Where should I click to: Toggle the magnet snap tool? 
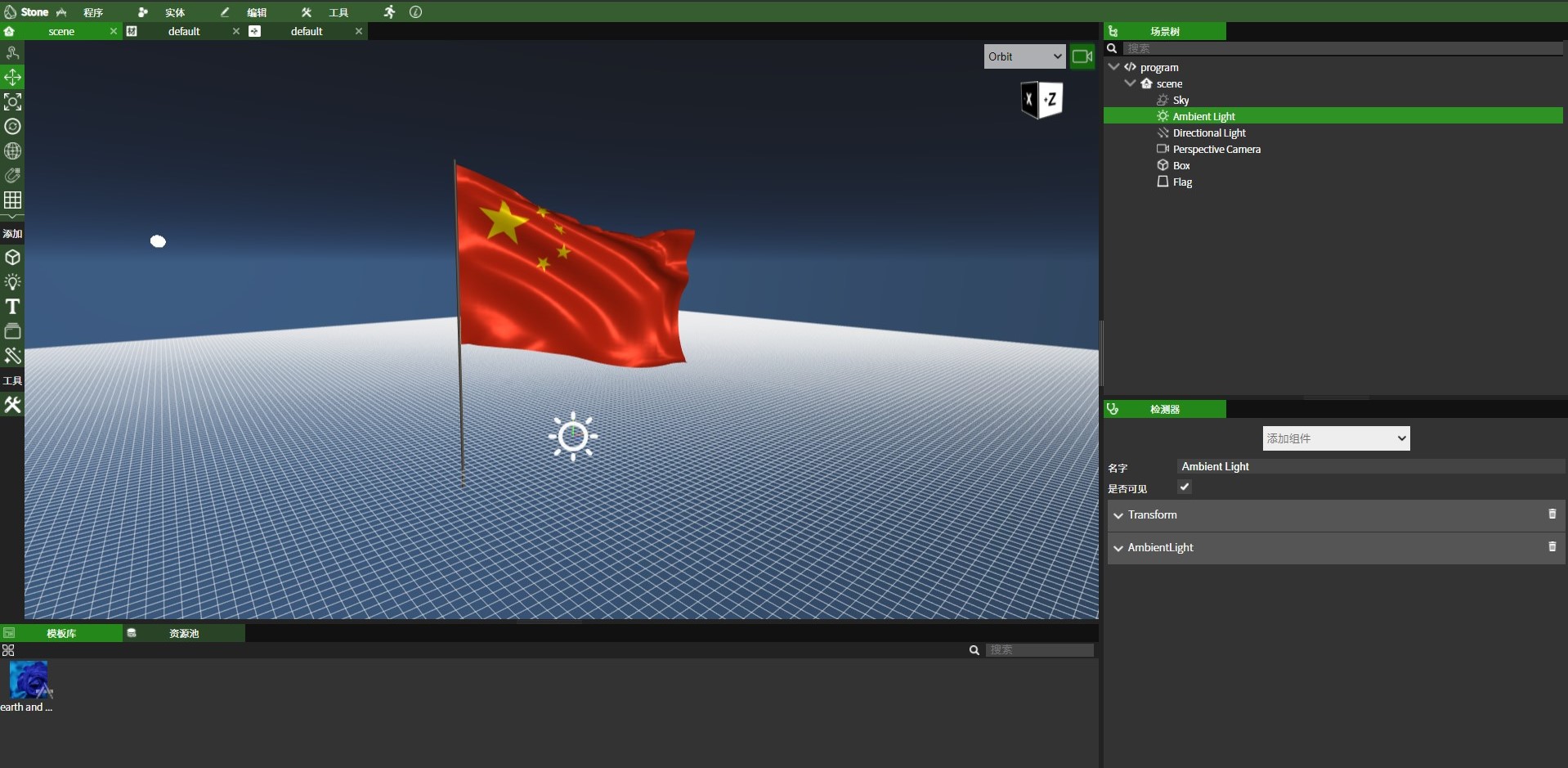12,176
